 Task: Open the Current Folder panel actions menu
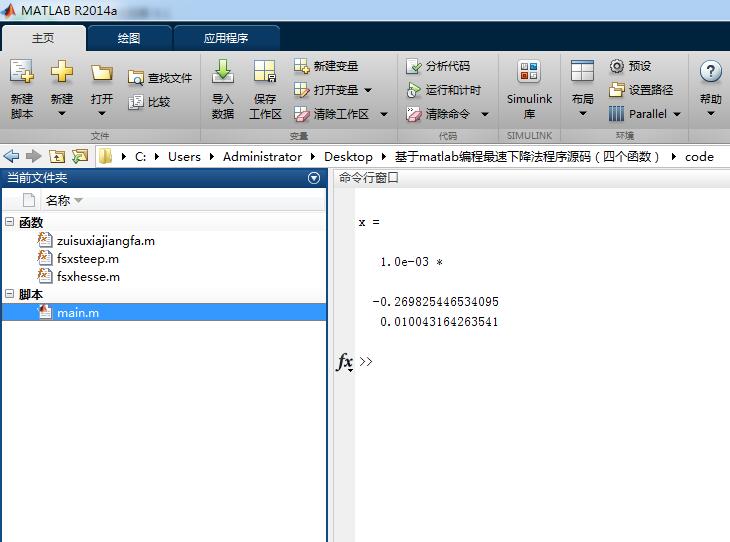(x=314, y=178)
